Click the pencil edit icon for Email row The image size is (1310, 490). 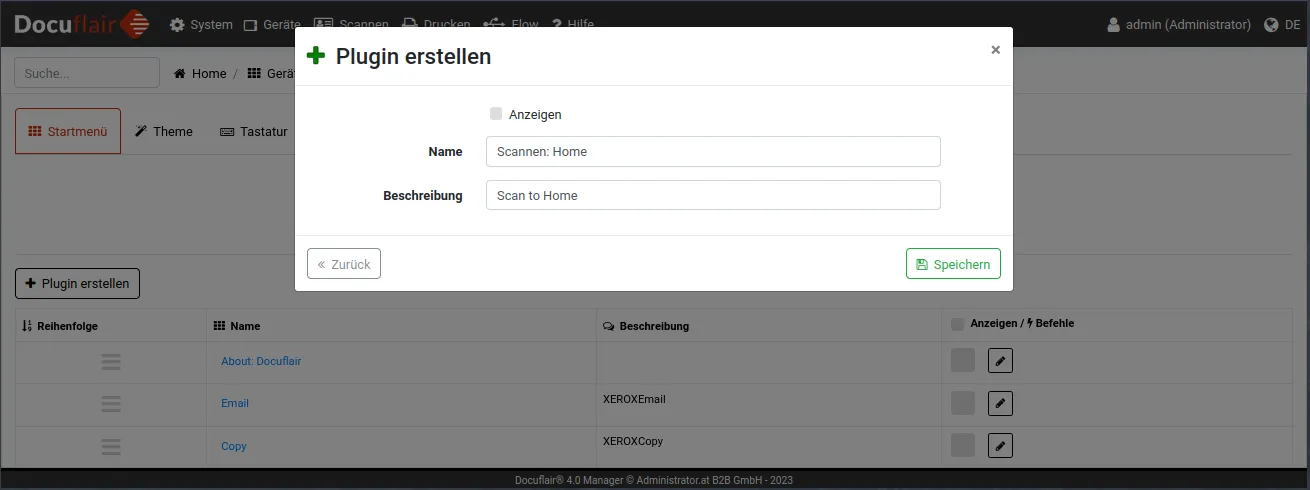[x=1000, y=403]
